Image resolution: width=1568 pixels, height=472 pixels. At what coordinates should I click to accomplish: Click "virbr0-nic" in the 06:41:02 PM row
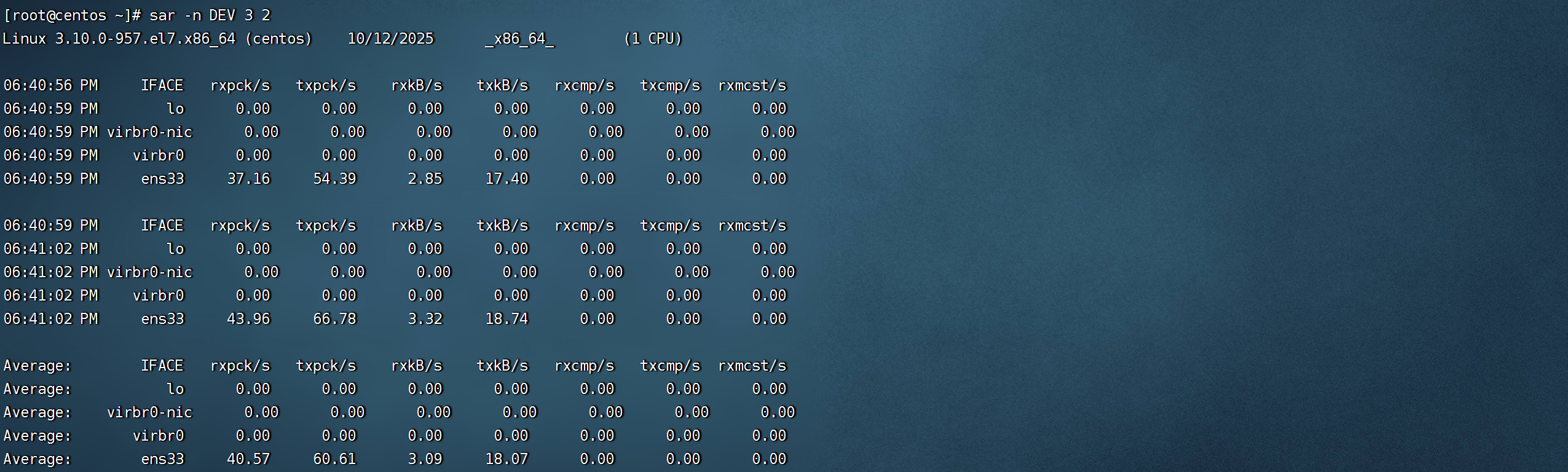(x=150, y=272)
